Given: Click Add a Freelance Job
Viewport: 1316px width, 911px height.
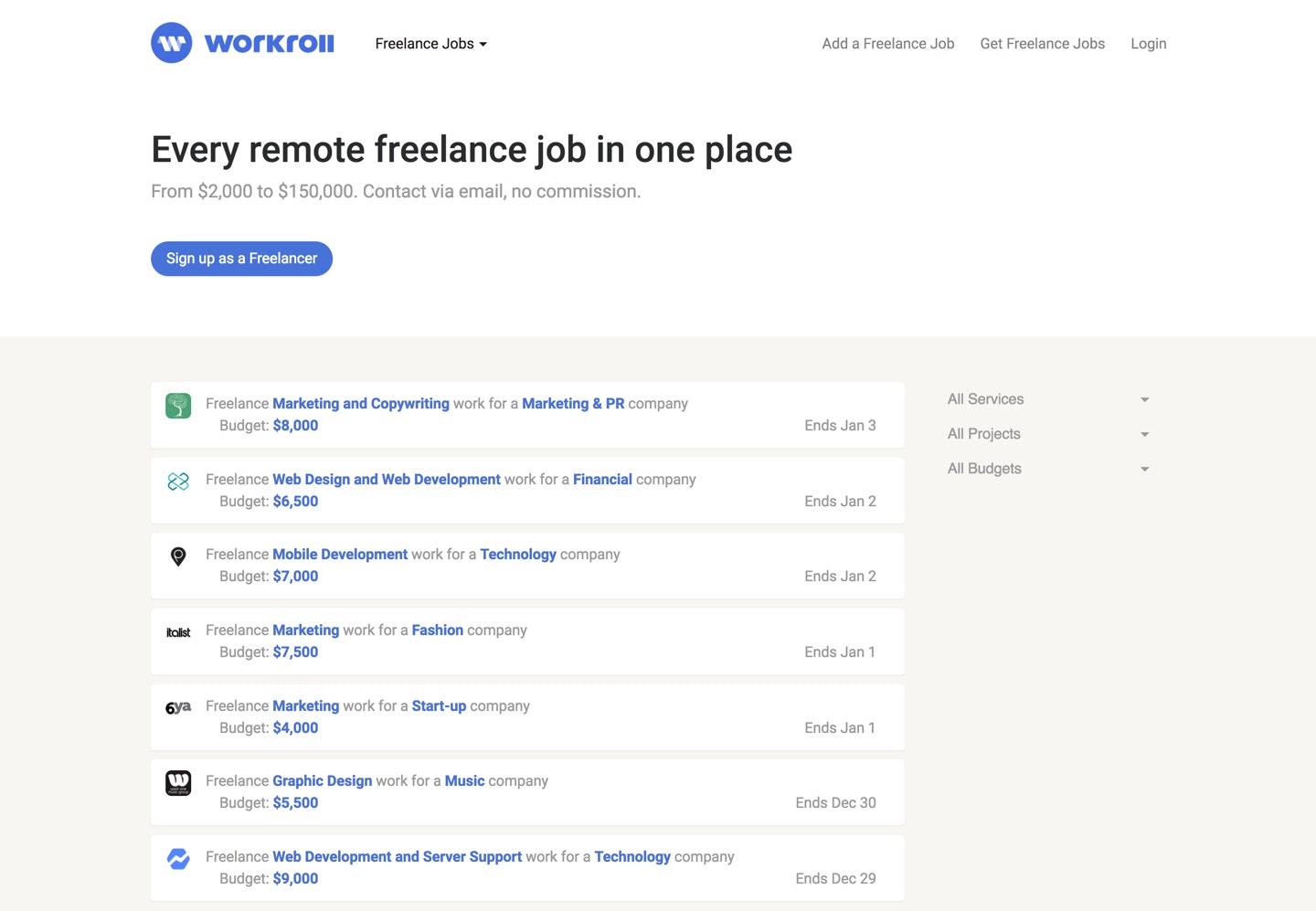Looking at the screenshot, I should tap(887, 43).
